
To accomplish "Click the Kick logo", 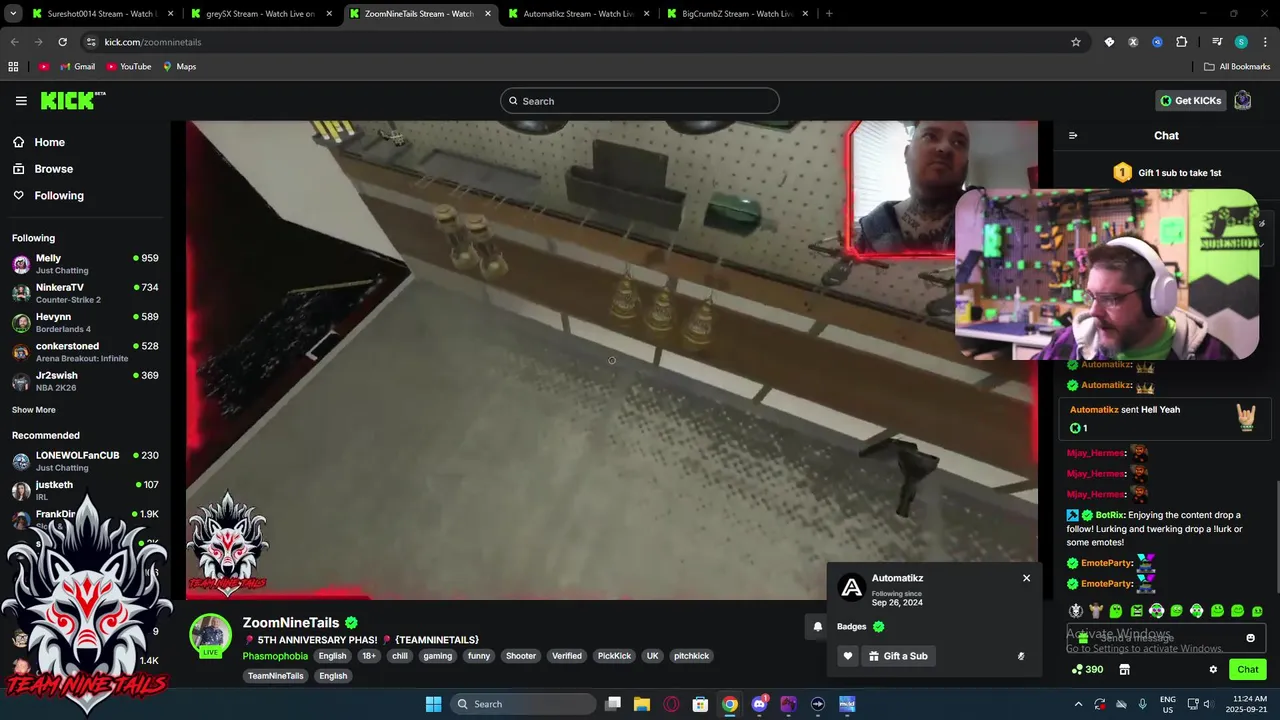I will pos(72,100).
